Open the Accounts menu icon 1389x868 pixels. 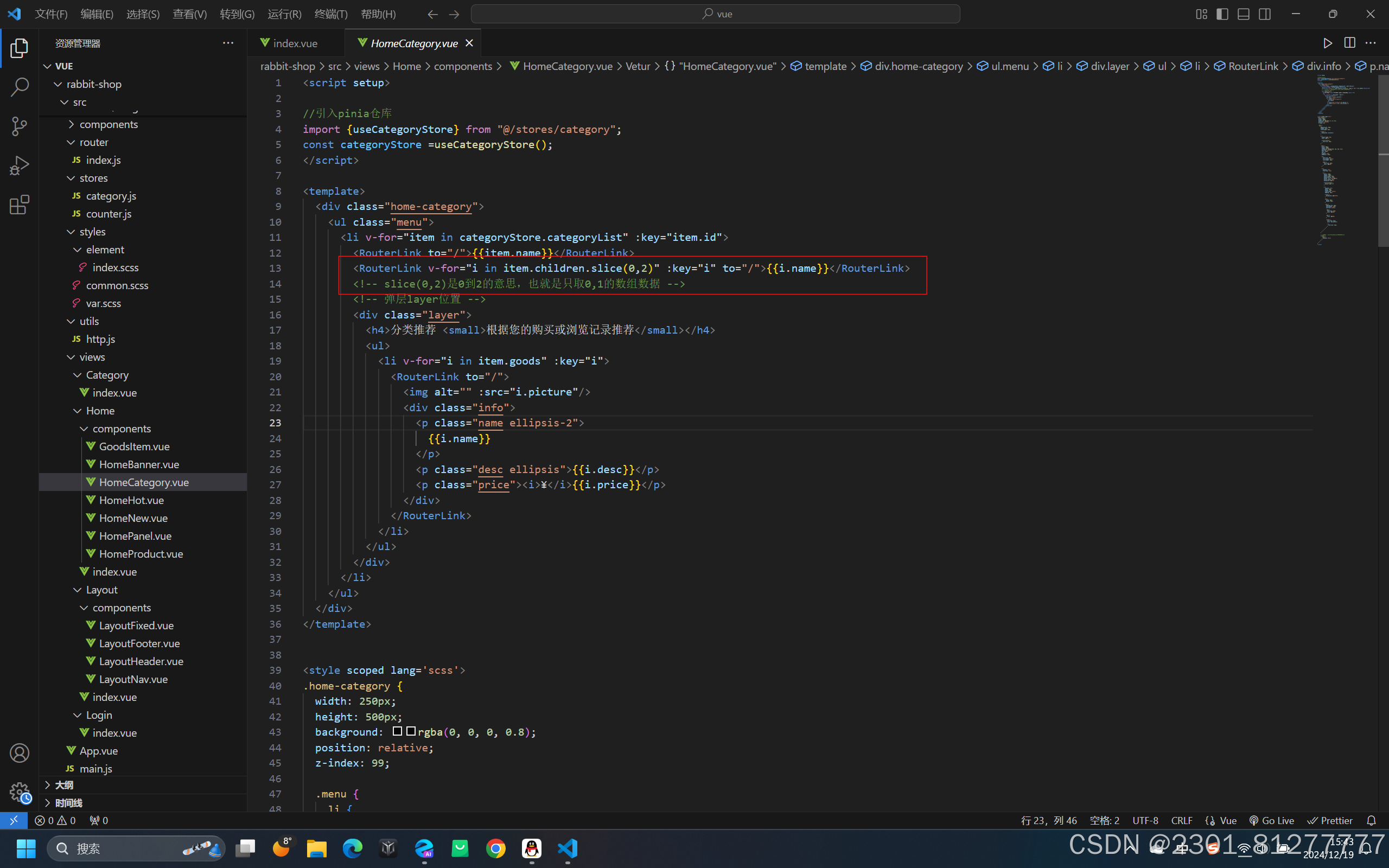click(x=20, y=752)
